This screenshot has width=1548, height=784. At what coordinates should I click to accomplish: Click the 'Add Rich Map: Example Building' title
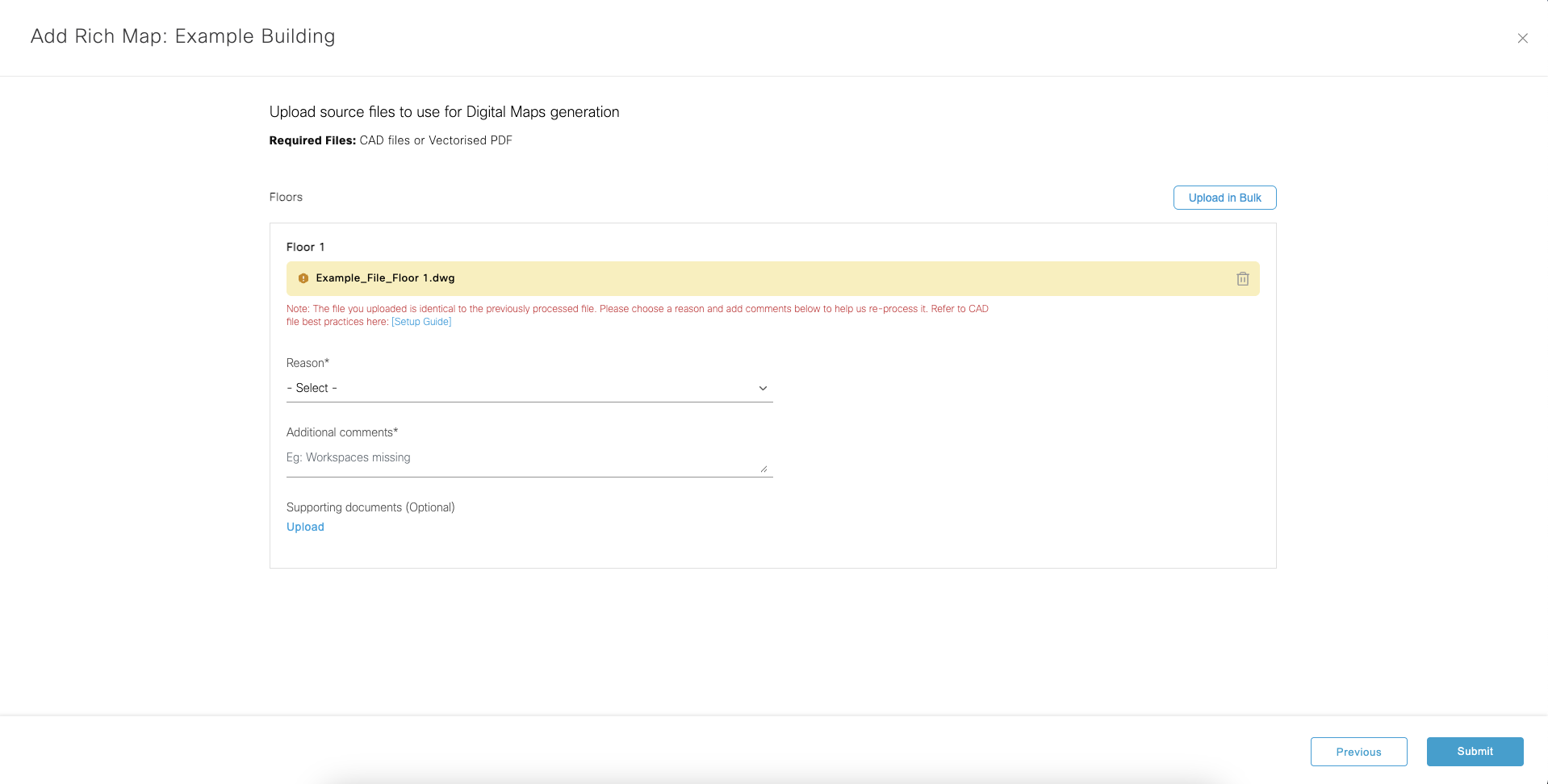click(x=182, y=36)
